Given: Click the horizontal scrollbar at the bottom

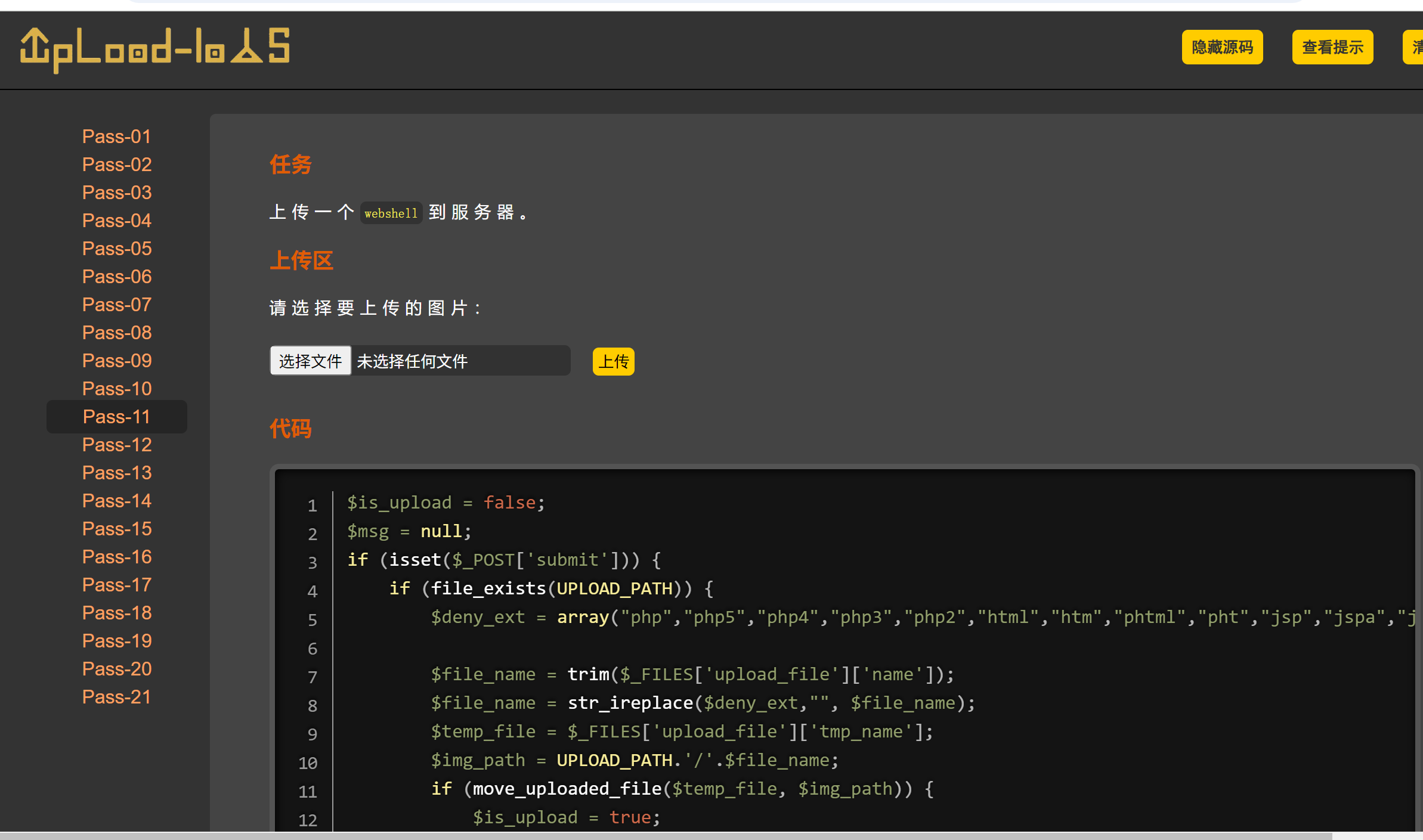Looking at the screenshot, I should tap(665, 836).
